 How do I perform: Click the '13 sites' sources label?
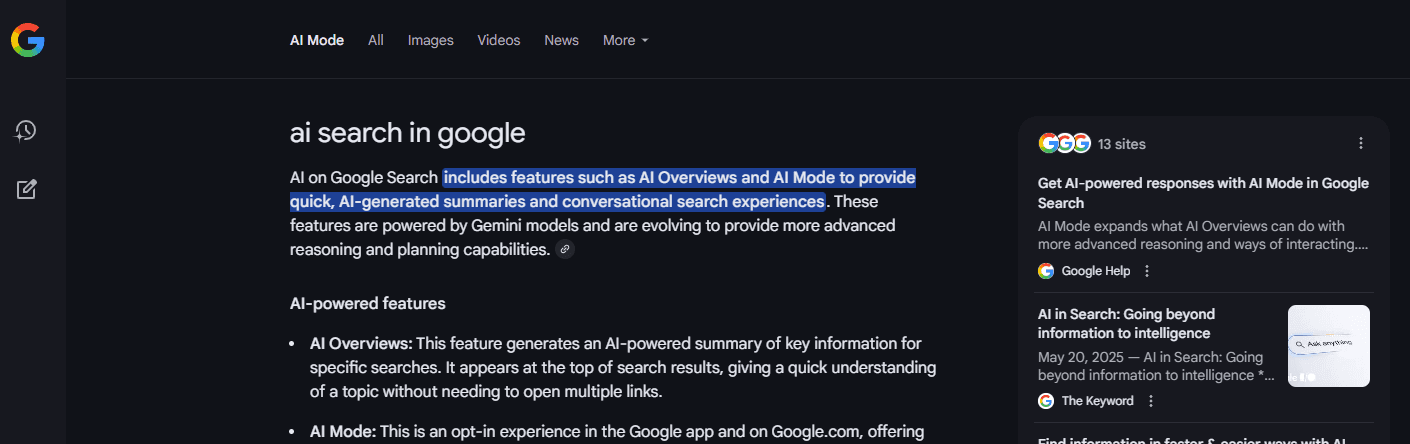pyautogui.click(x=1122, y=144)
